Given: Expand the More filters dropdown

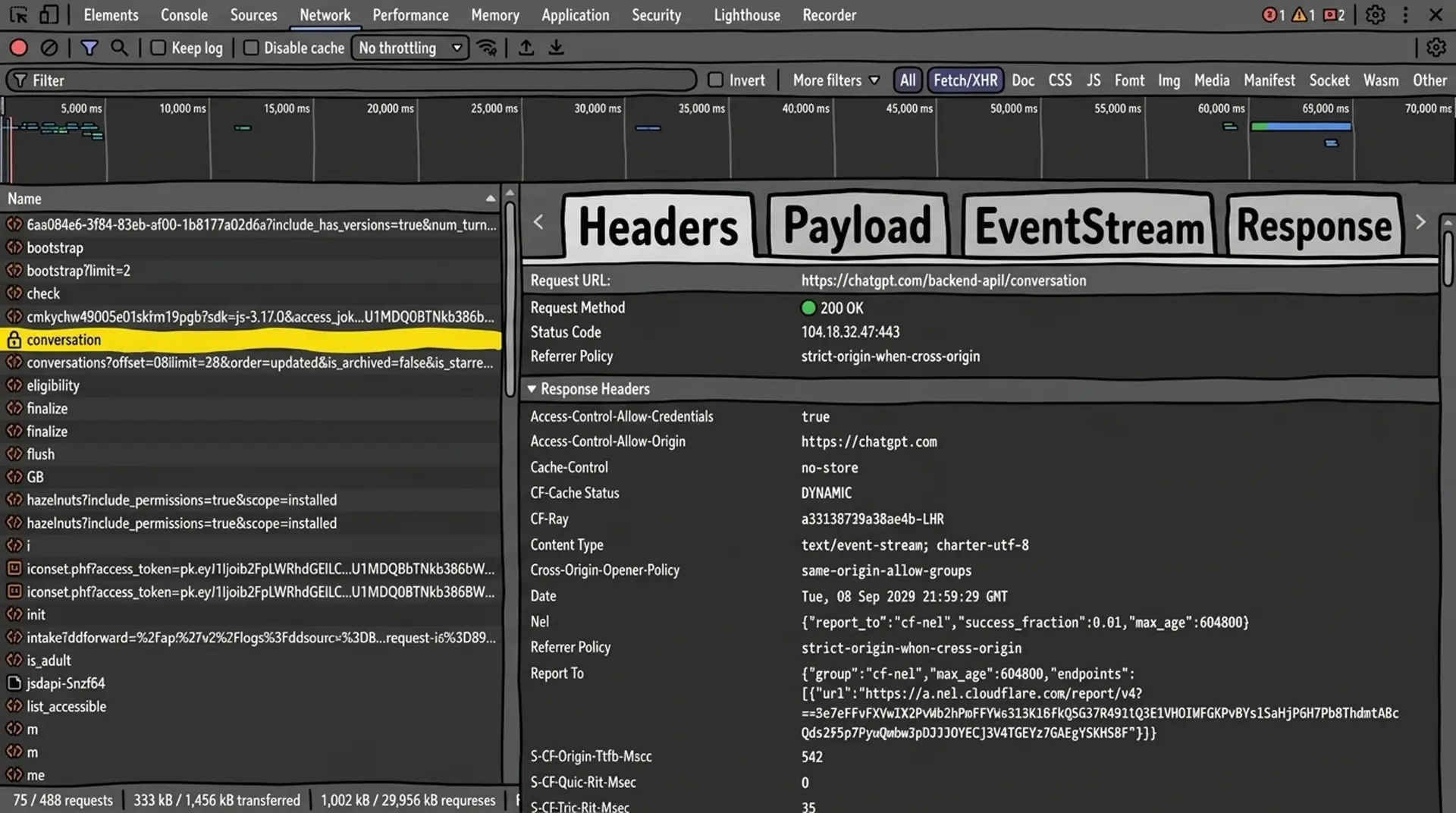Looking at the screenshot, I should point(836,80).
